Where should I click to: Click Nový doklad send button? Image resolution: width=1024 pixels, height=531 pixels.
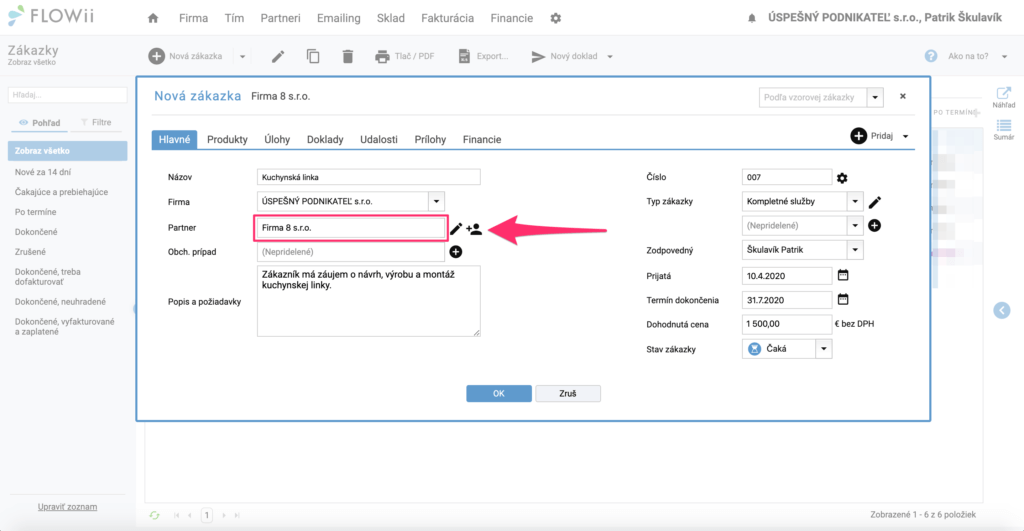(x=564, y=57)
